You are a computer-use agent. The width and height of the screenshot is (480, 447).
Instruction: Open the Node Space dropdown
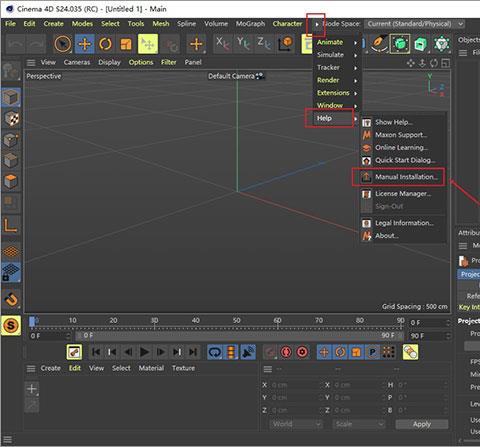(415, 24)
